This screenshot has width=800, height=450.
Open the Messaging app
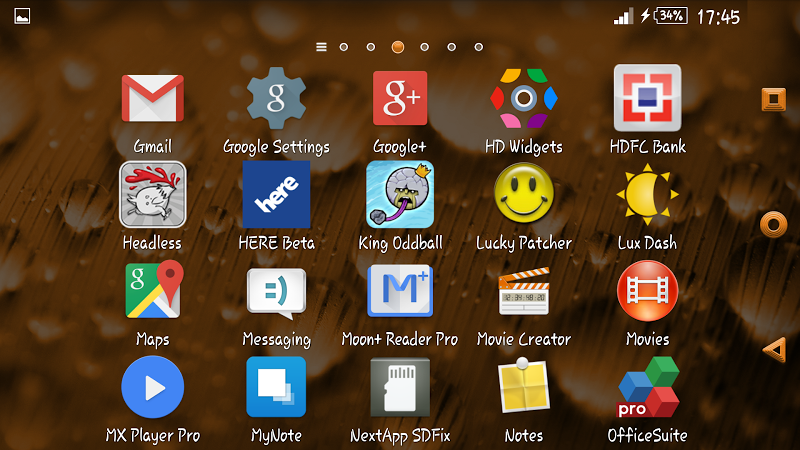click(x=276, y=293)
